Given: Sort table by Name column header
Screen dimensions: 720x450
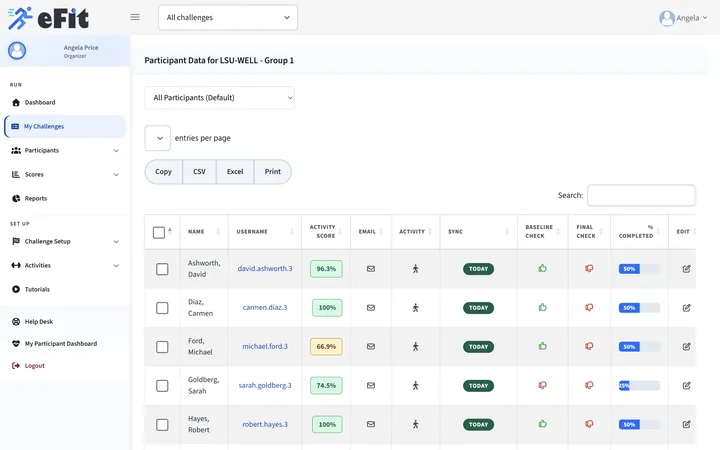Looking at the screenshot, I should point(204,232).
